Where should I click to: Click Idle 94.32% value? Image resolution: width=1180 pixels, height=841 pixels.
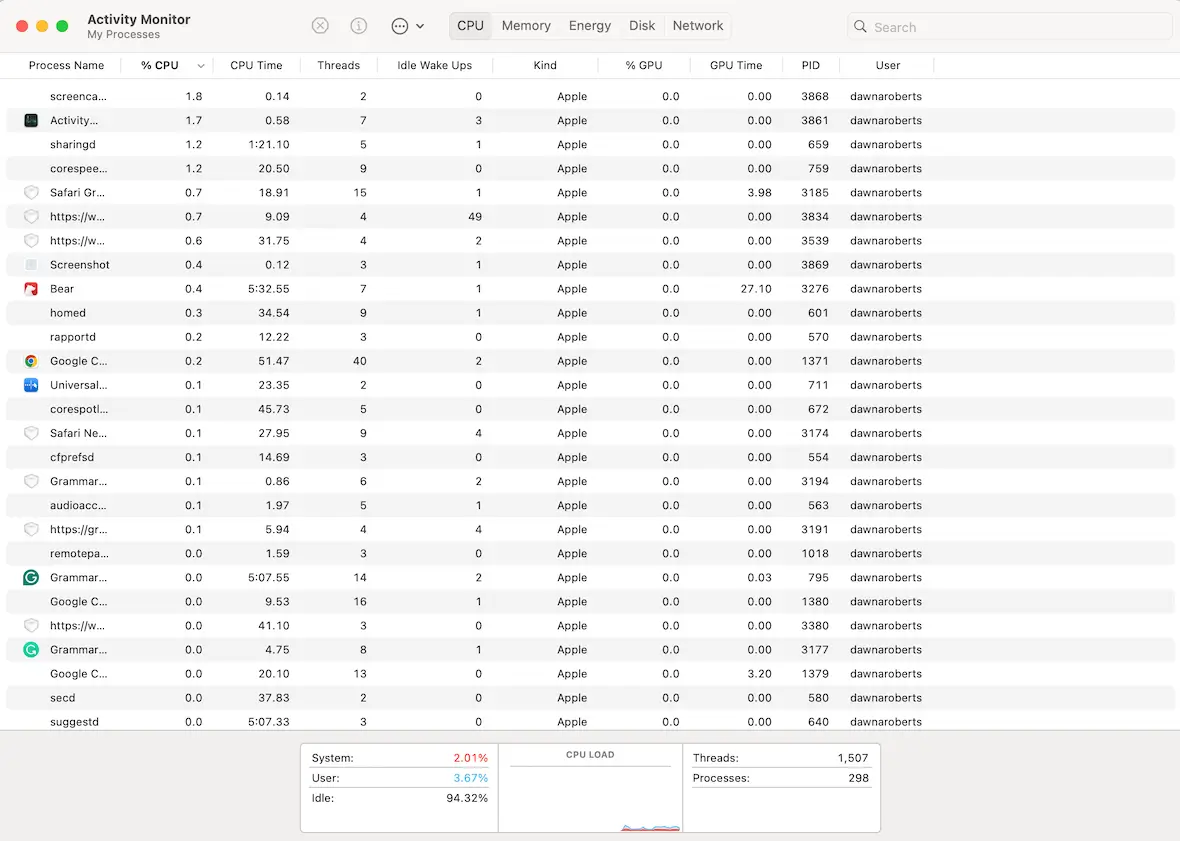click(x=467, y=798)
